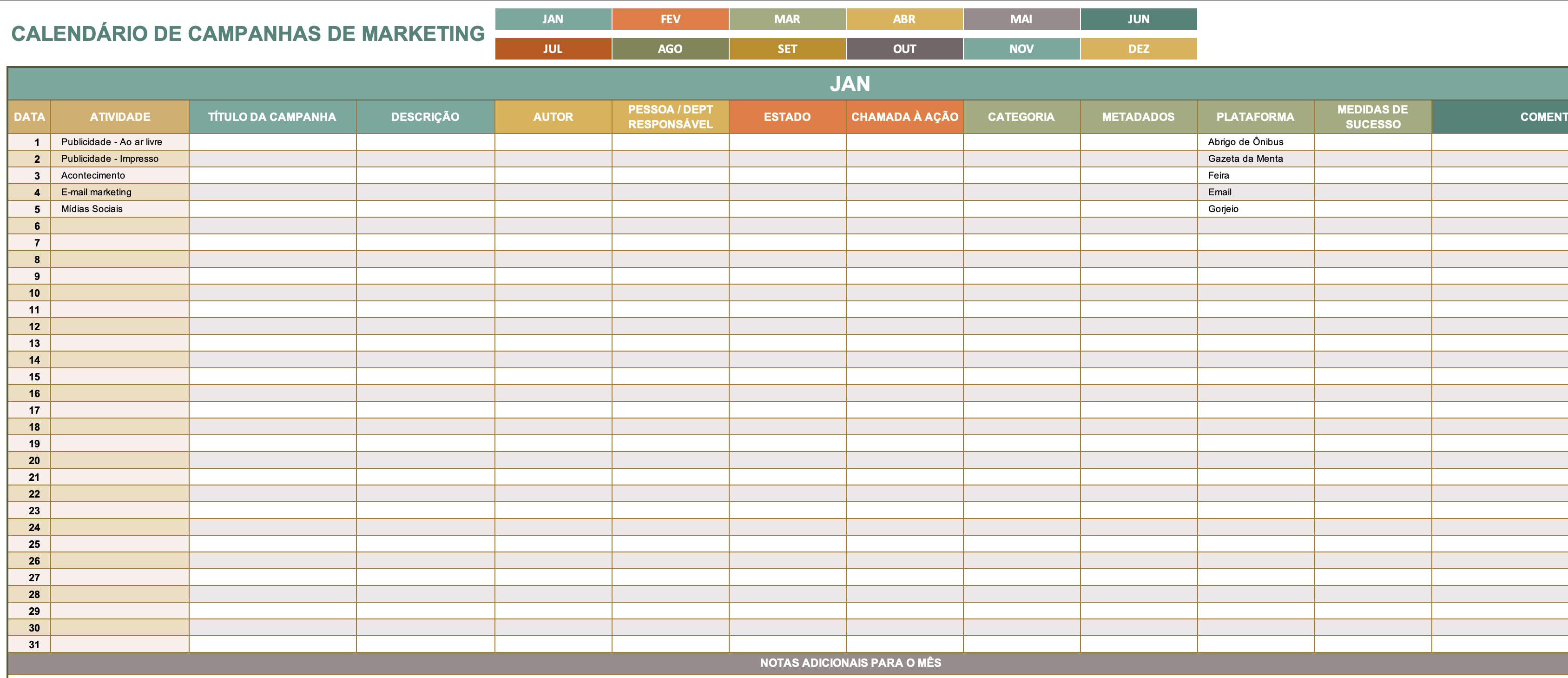The image size is (1568, 678).
Task: Click the TÍTULO DA CAMPANHA header
Action: pos(272,117)
